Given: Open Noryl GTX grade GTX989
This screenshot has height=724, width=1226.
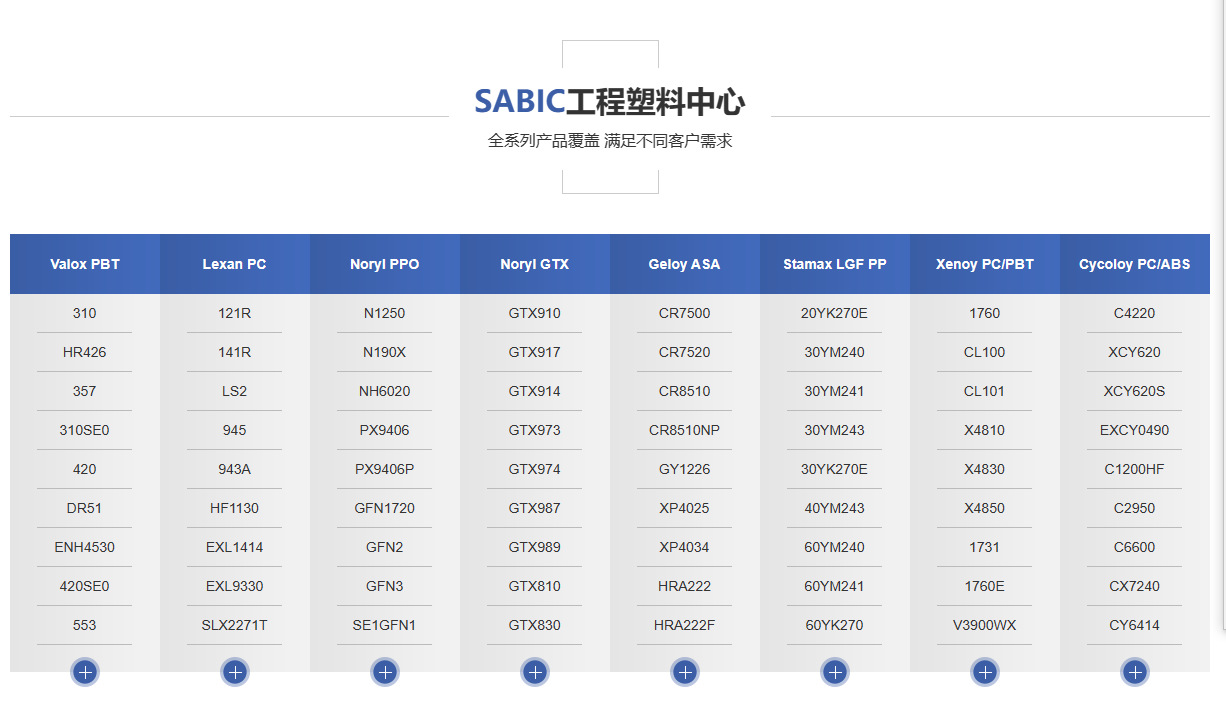Looking at the screenshot, I should point(535,547).
